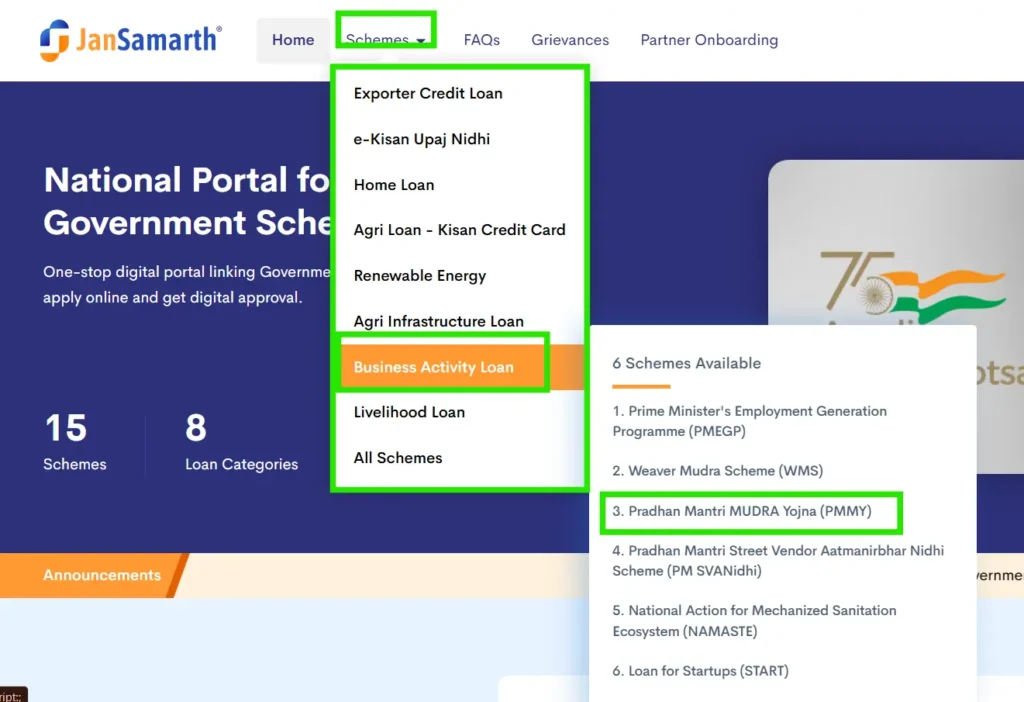Open the Grievances page
The width and height of the screenshot is (1024, 702).
[x=569, y=40]
